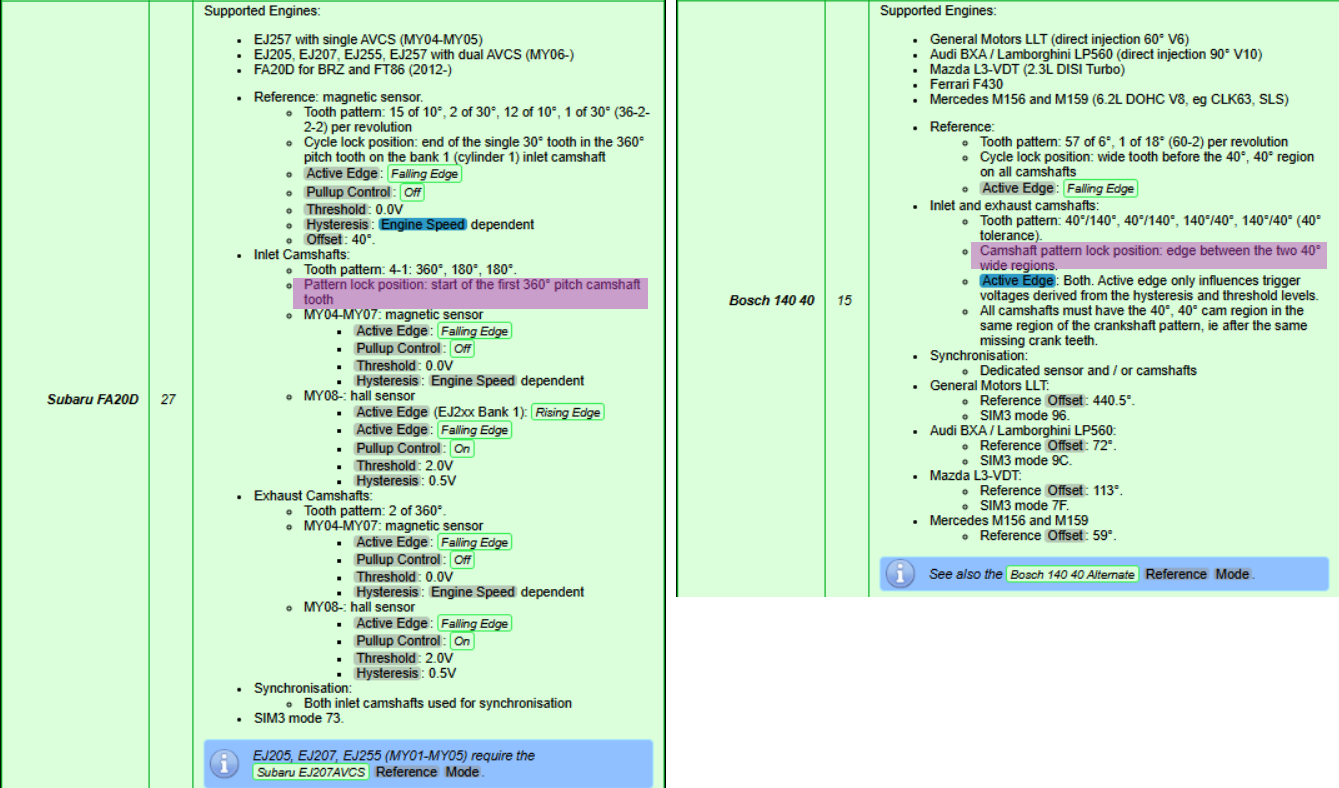The image size is (1339, 788).
Task: Click the Reference term in the Subaru EJ207AVCS note
Action: pos(407,772)
